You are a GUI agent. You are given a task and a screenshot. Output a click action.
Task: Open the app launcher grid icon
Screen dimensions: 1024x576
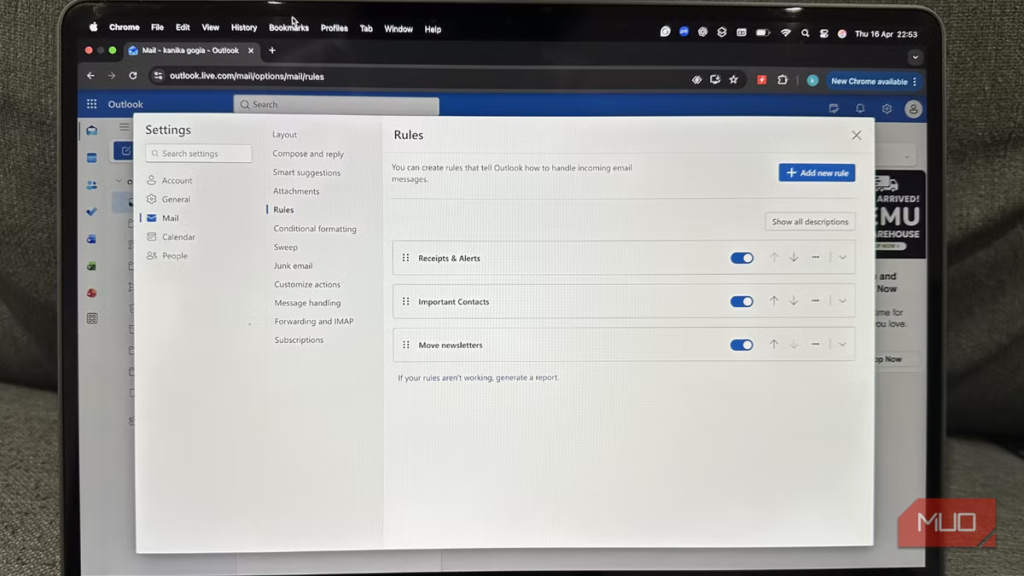[x=91, y=104]
